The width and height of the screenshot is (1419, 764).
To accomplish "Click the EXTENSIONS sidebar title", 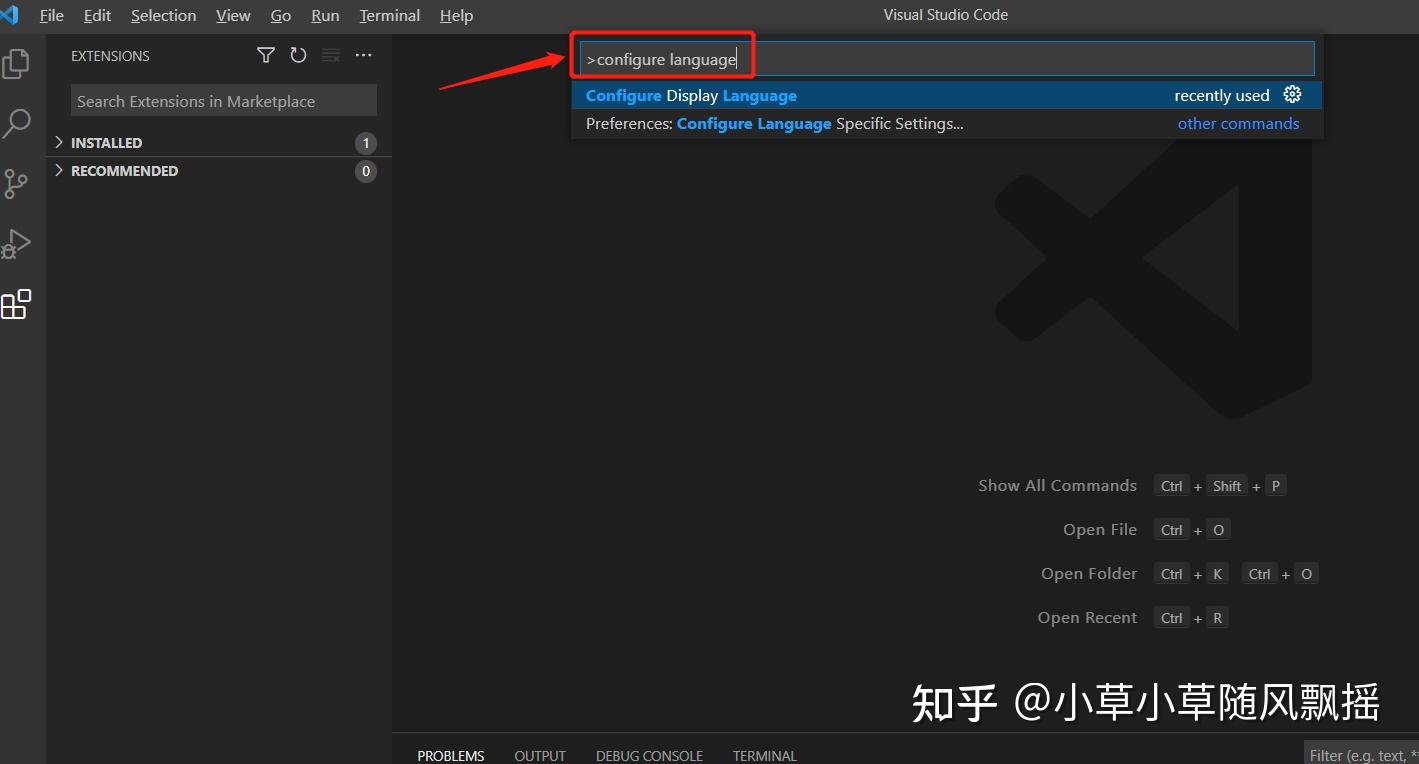I will tap(110, 56).
